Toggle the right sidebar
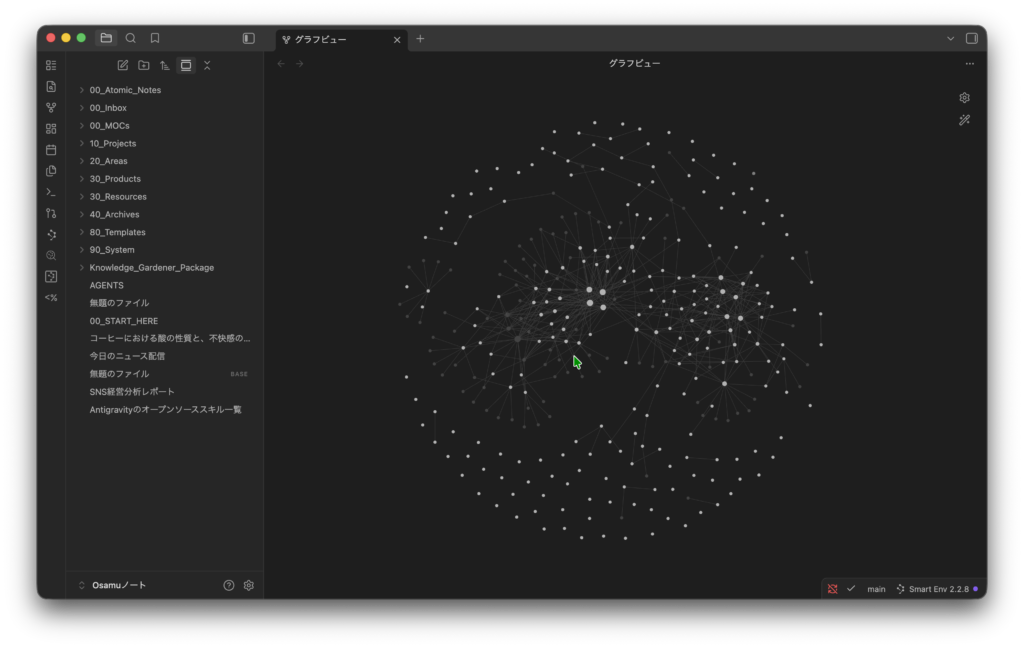Viewport: 1024px width, 648px height. tap(971, 38)
